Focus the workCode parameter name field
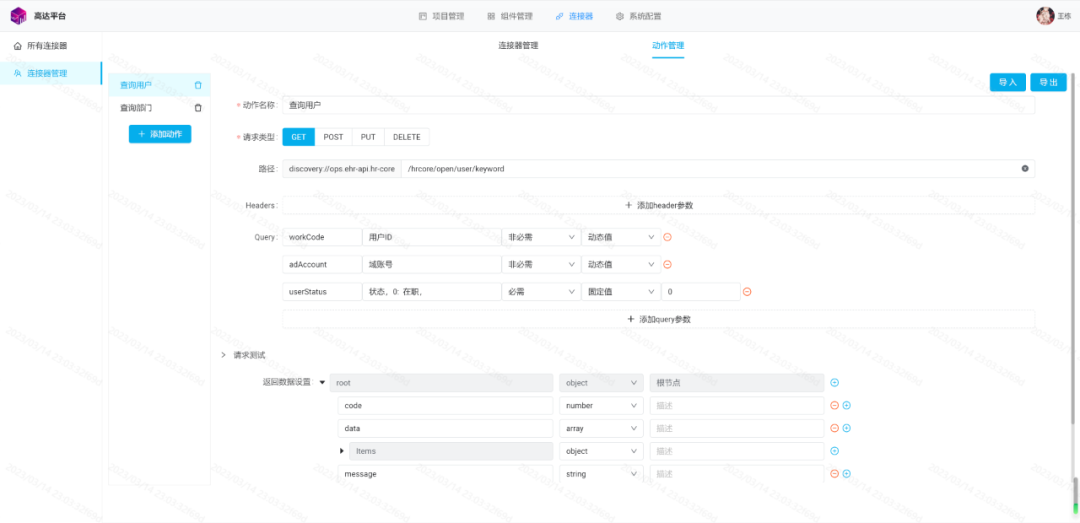This screenshot has height=523, width=1080. click(322, 237)
